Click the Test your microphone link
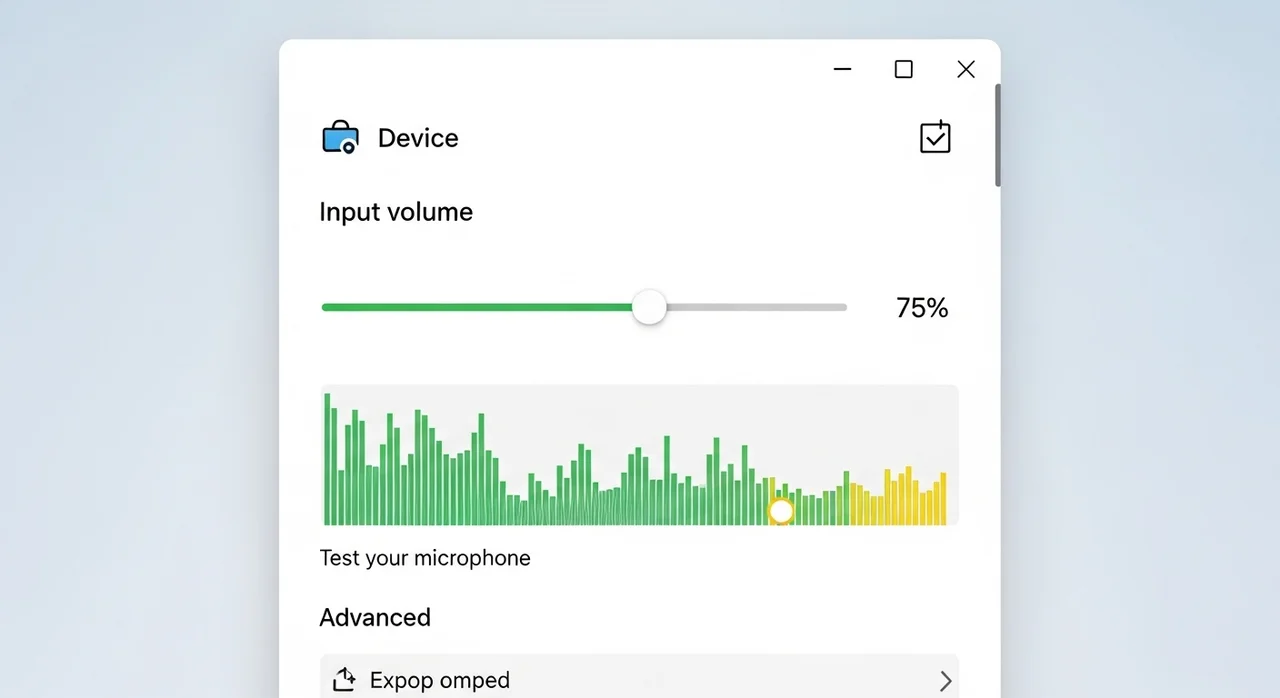Viewport: 1280px width, 698px height. 425,558
